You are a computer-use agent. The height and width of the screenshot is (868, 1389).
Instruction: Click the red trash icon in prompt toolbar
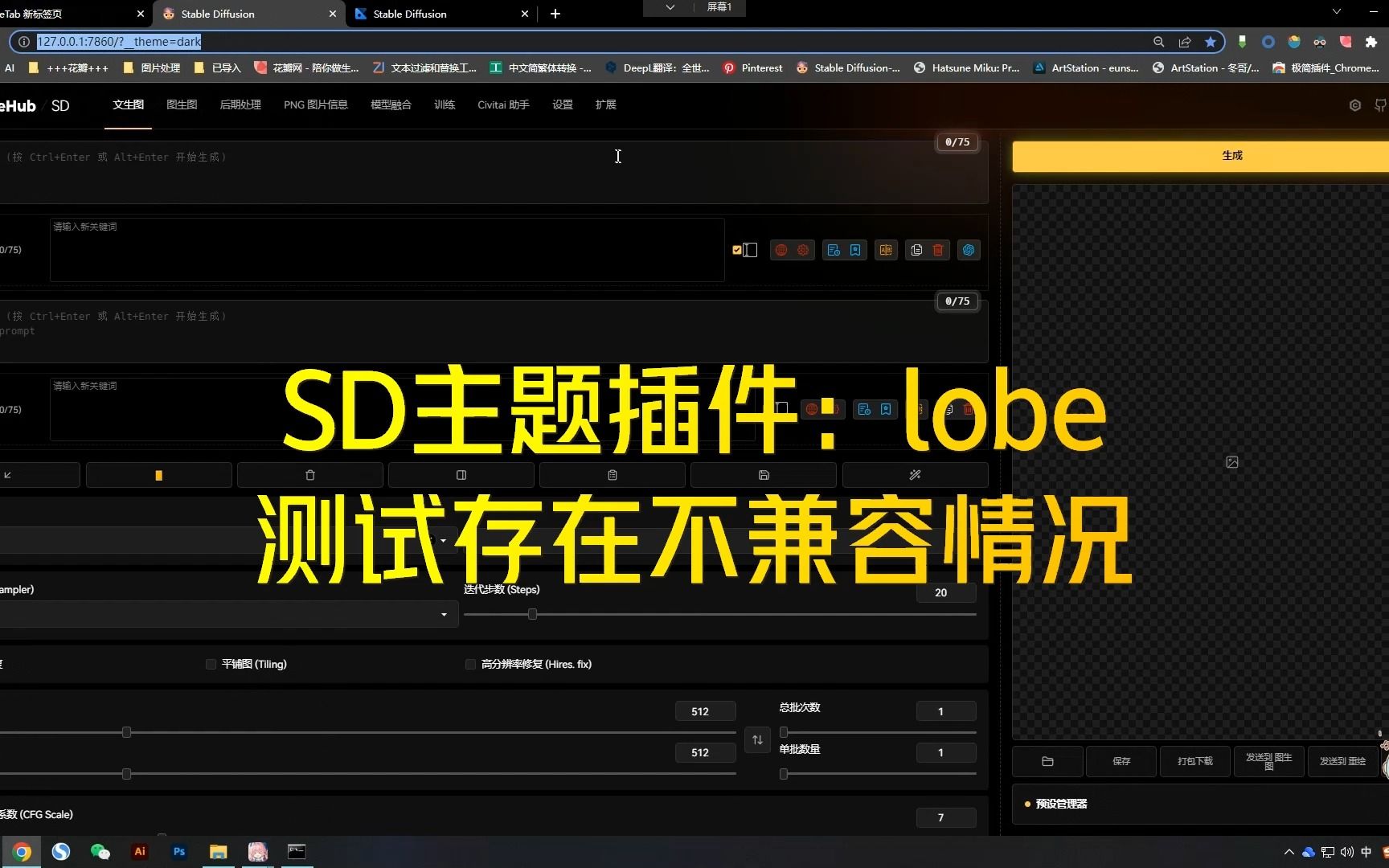938,250
